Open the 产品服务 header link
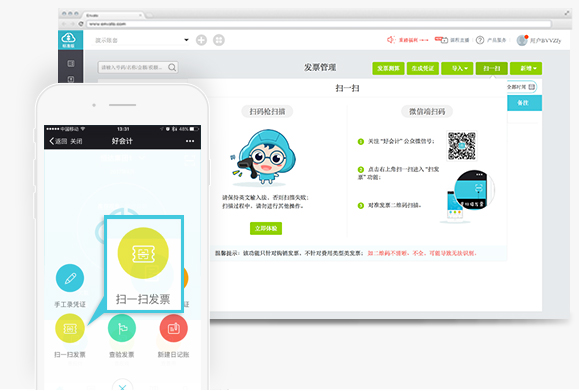This screenshot has width=579, height=391. coord(496,40)
